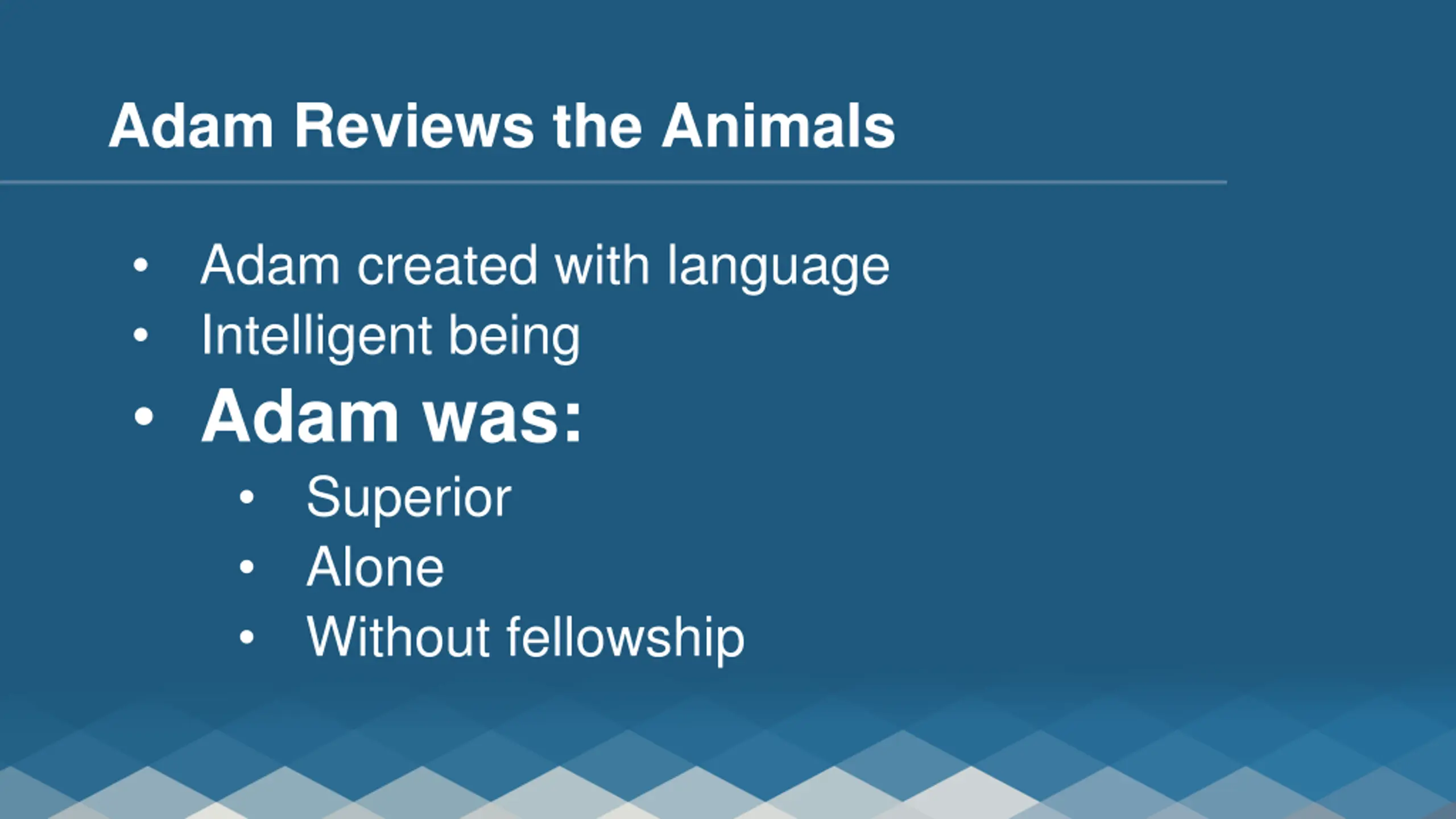The height and width of the screenshot is (819, 1456).
Task: Click the "Superior" sub-bullet text
Action: point(409,498)
